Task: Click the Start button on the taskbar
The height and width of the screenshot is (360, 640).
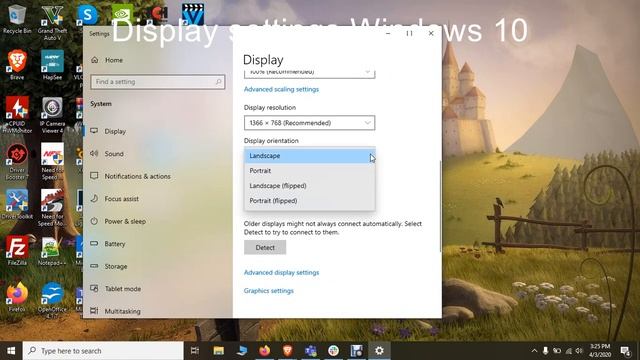Action: (x=11, y=351)
